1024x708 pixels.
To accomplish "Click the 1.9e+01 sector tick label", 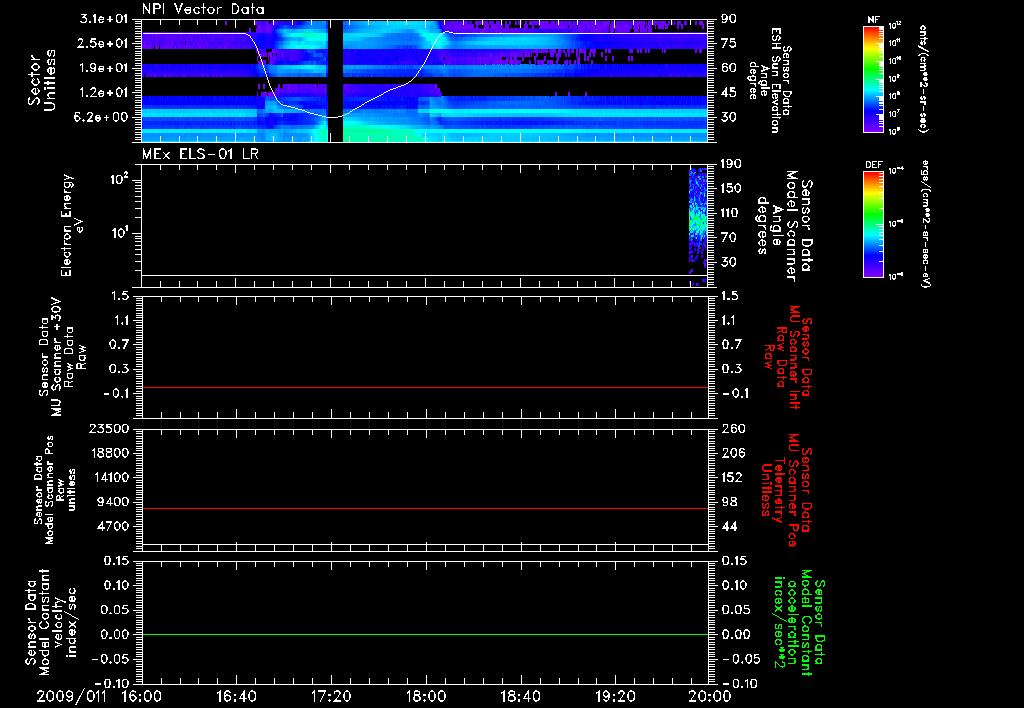I will [104, 68].
